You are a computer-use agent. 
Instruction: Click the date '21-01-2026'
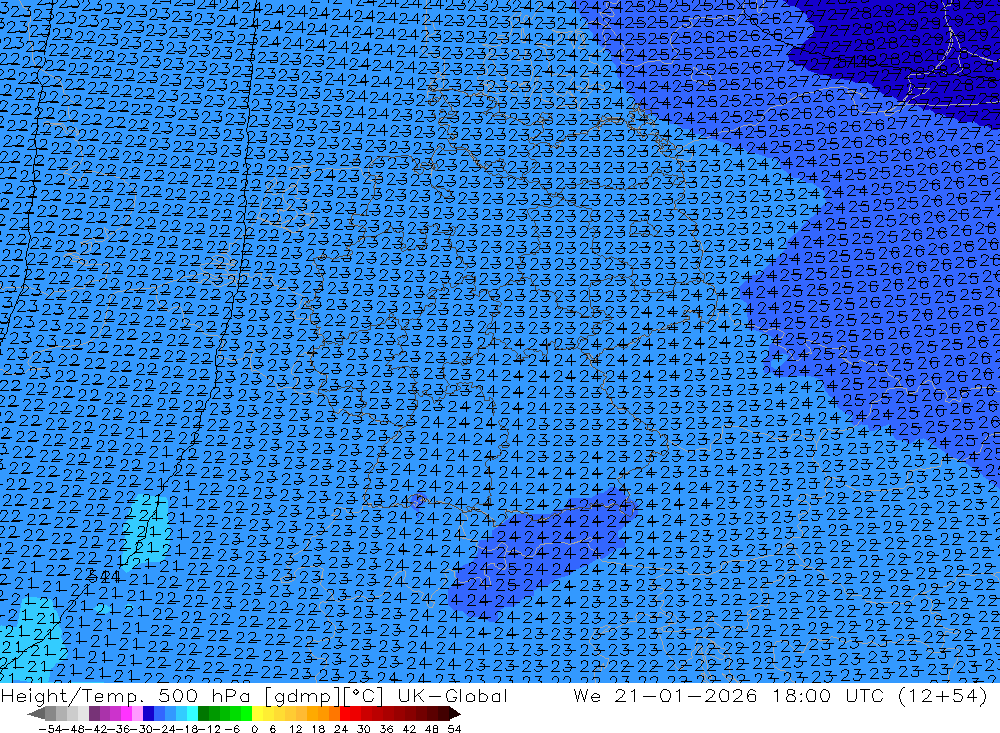point(686,695)
